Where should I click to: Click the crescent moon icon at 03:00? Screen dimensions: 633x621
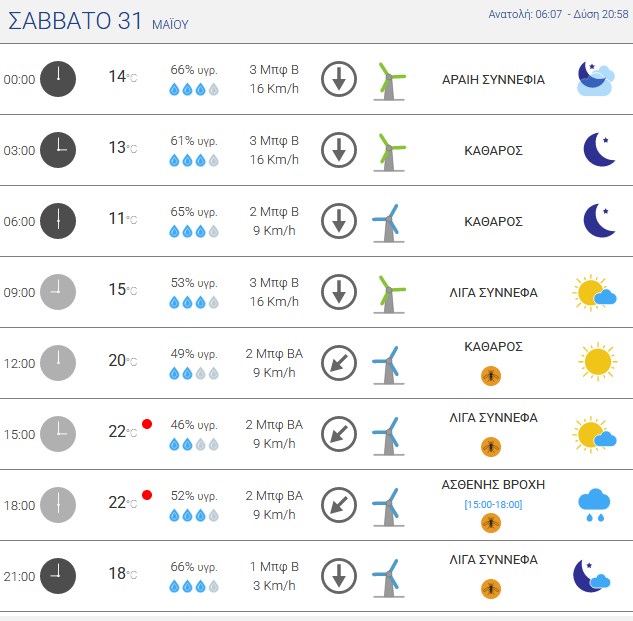point(598,150)
